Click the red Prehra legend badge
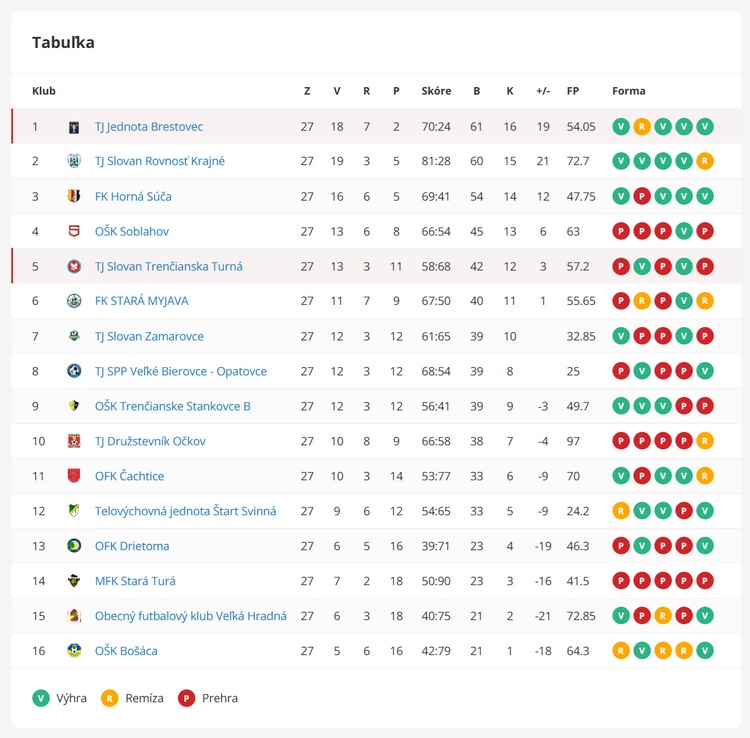This screenshot has width=750, height=738. (187, 698)
